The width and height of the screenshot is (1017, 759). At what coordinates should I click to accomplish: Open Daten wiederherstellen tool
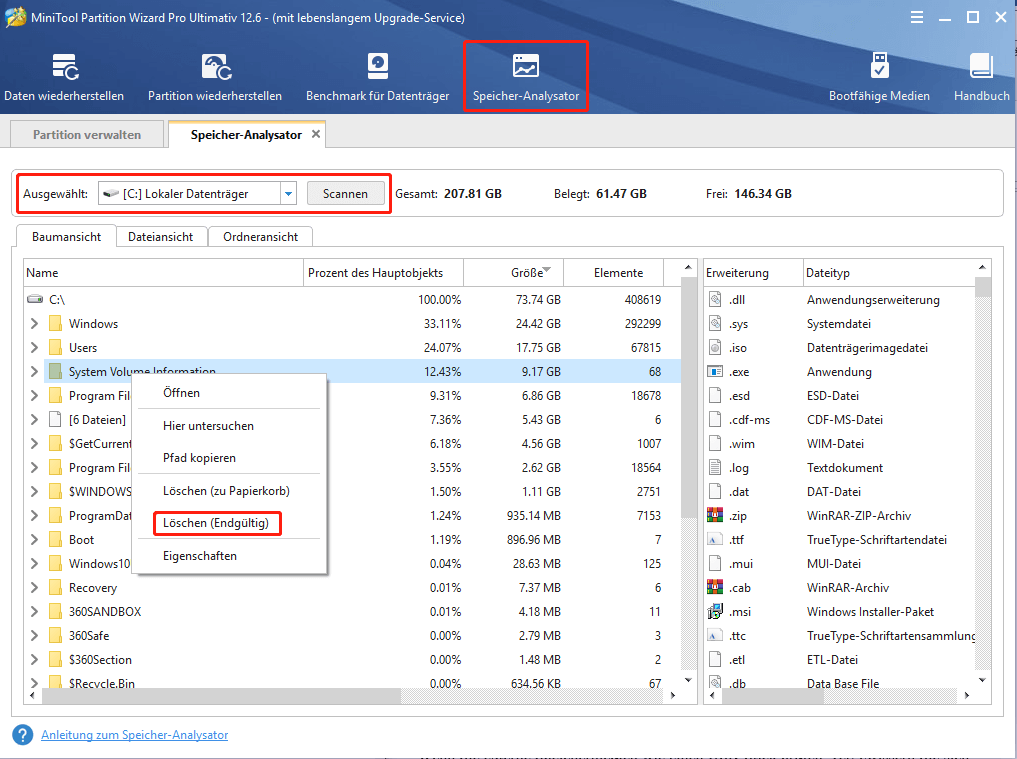(x=64, y=78)
